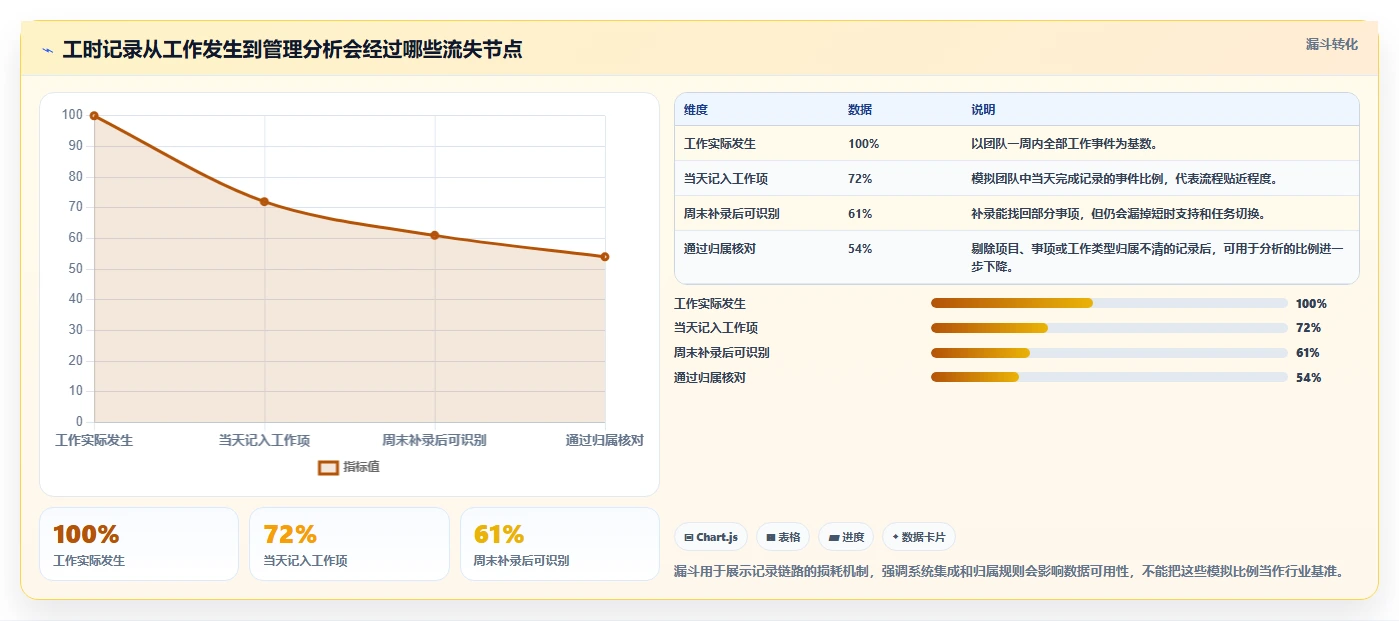1399x621 pixels.
Task: Toggle the 指标值 legend swatch under the chart
Action: tap(328, 467)
